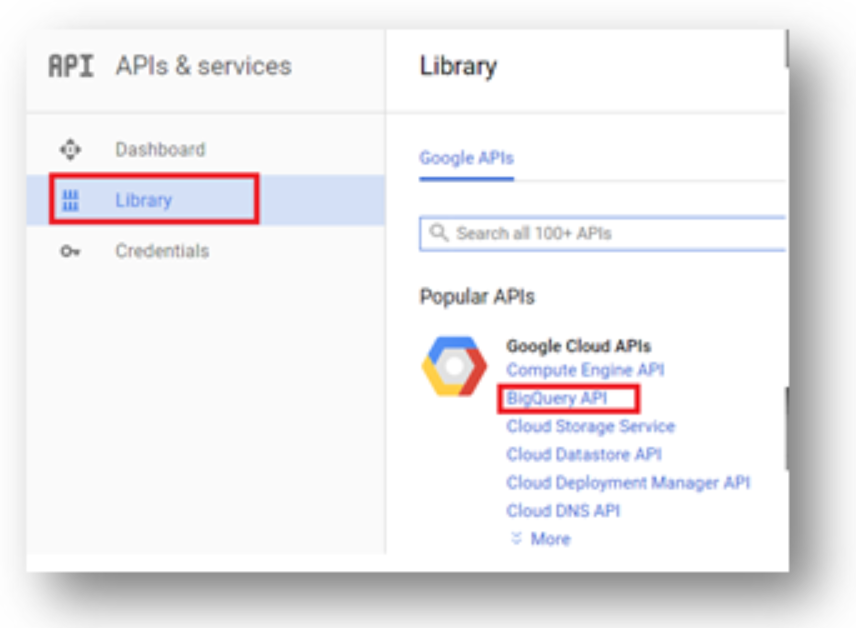Screen dimensions: 856x628
Task: Open the Compute Engine API link
Action: pos(585,370)
